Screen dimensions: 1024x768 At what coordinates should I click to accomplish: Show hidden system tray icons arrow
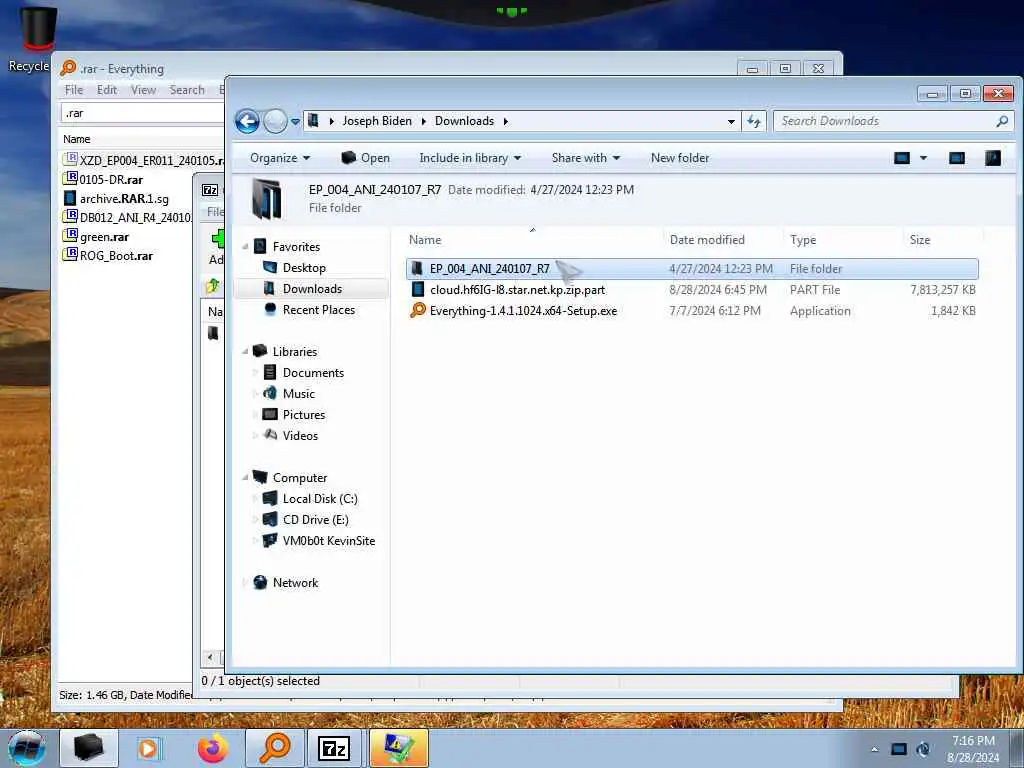[x=874, y=749]
